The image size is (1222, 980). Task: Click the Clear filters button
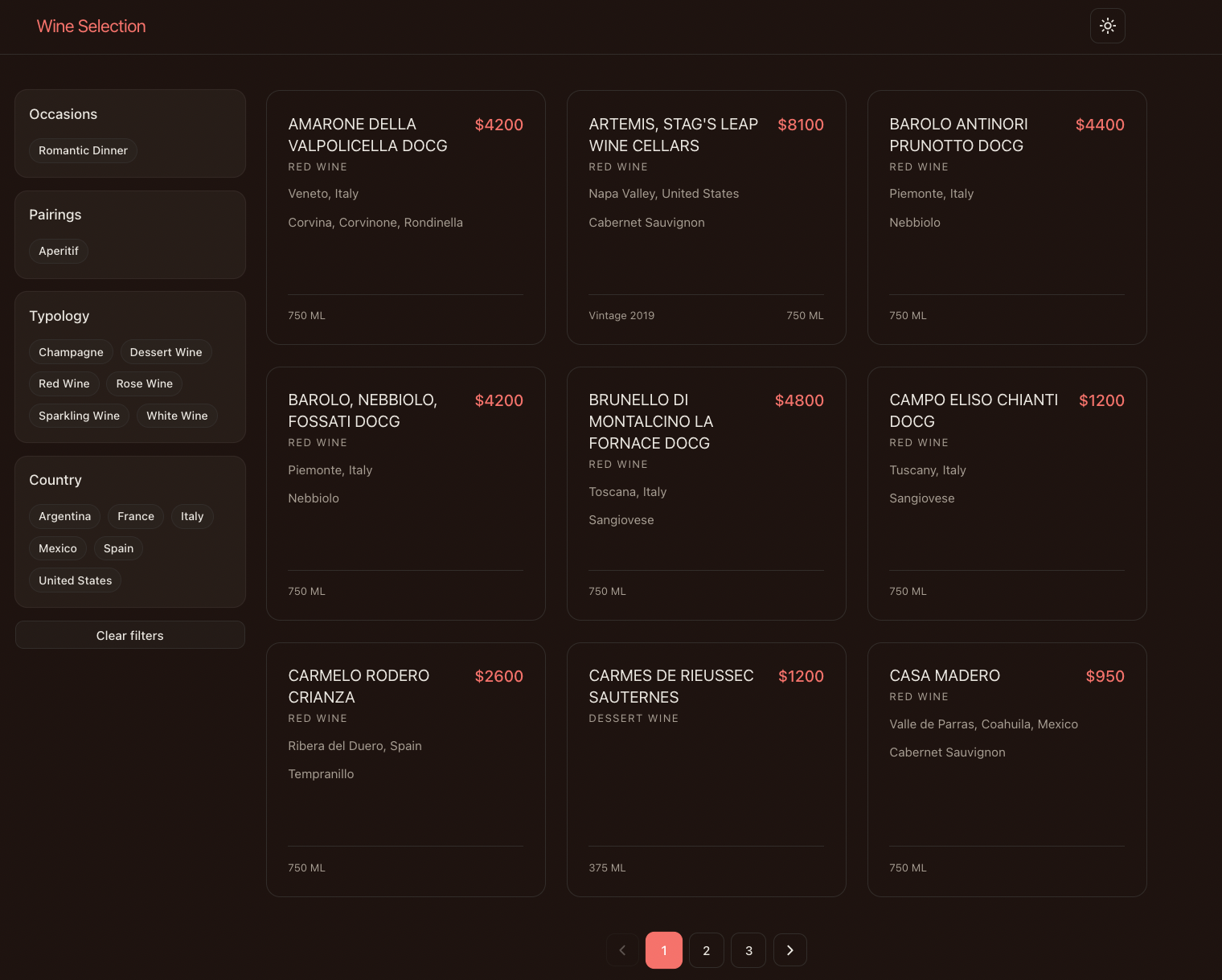click(x=130, y=635)
